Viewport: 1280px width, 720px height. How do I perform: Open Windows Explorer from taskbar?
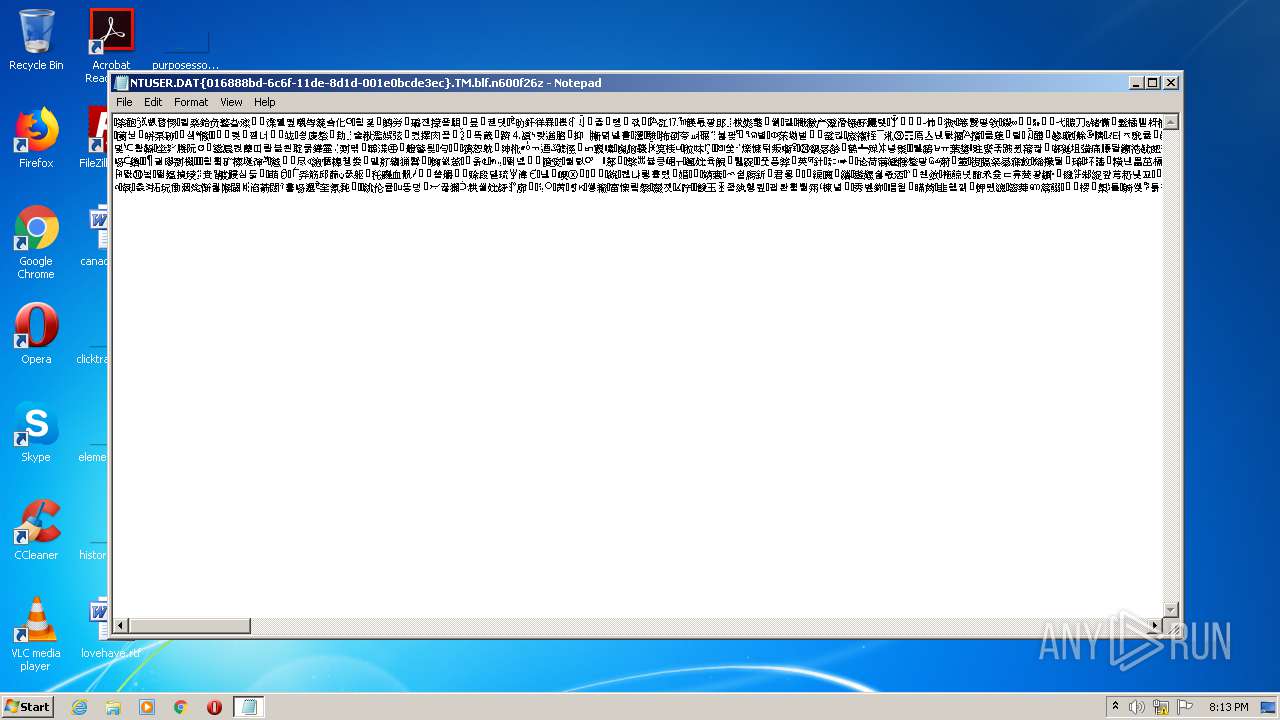point(113,707)
